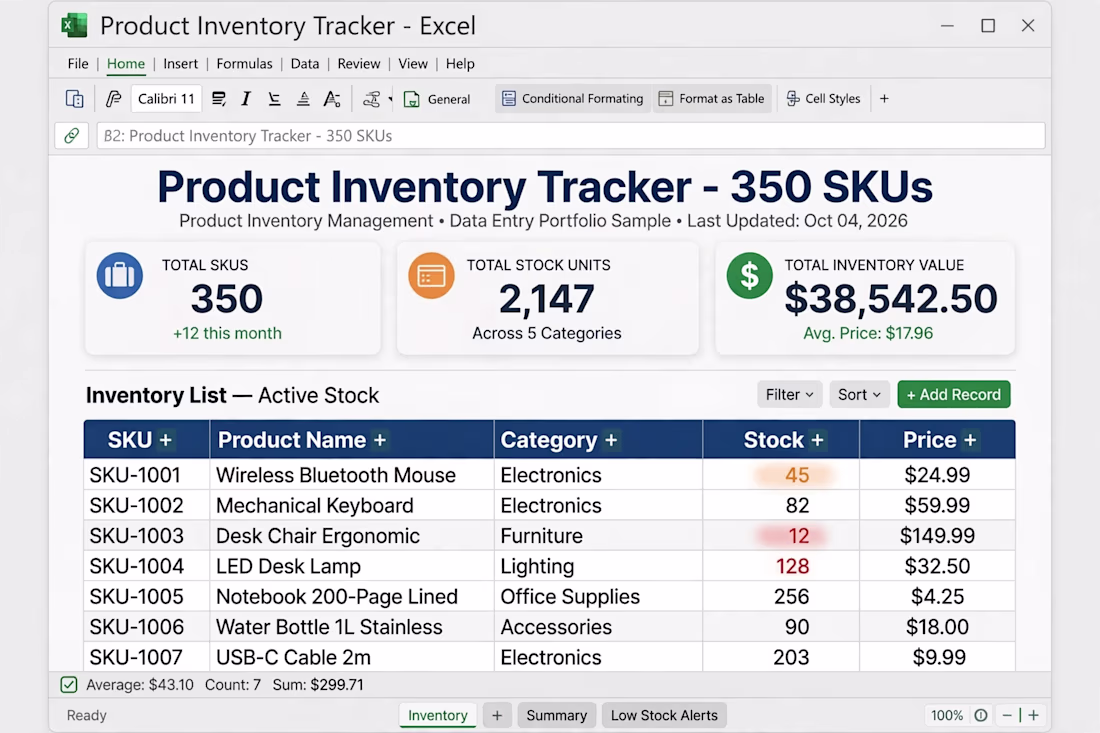Image resolution: width=1100 pixels, height=733 pixels.
Task: Click the green Add Record button
Action: 954,395
